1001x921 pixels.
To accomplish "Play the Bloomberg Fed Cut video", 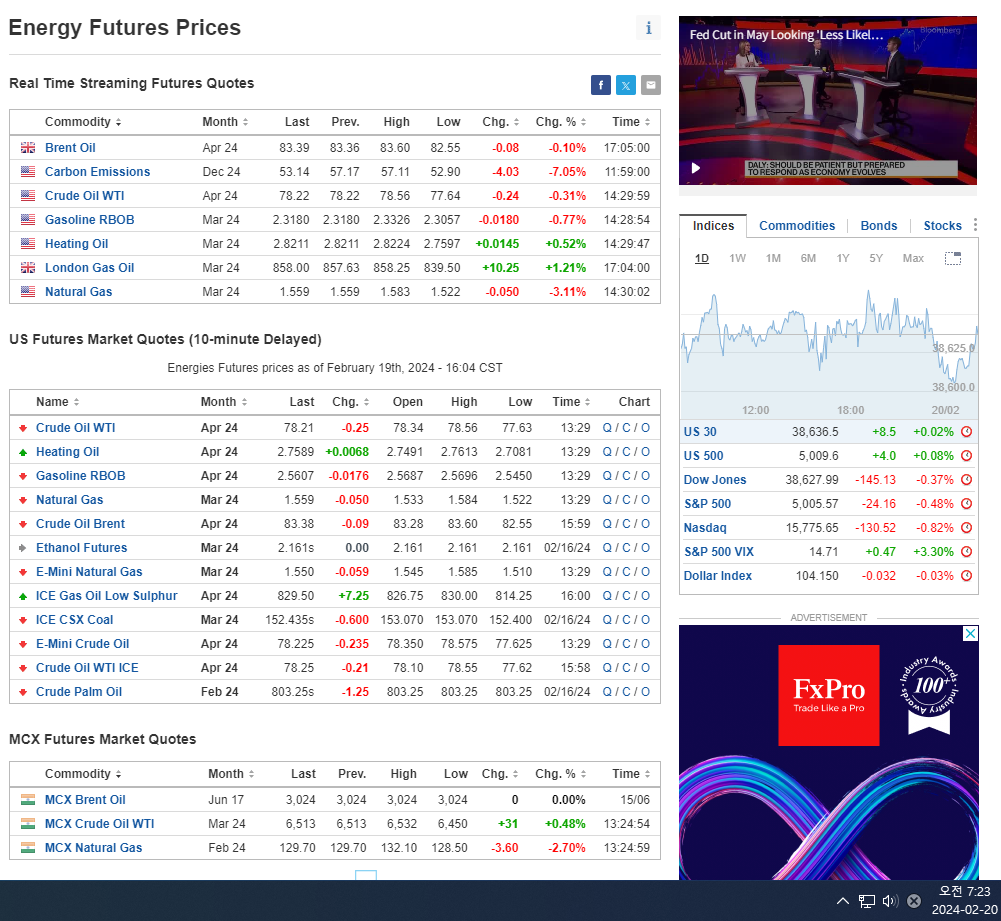I will pos(696,168).
